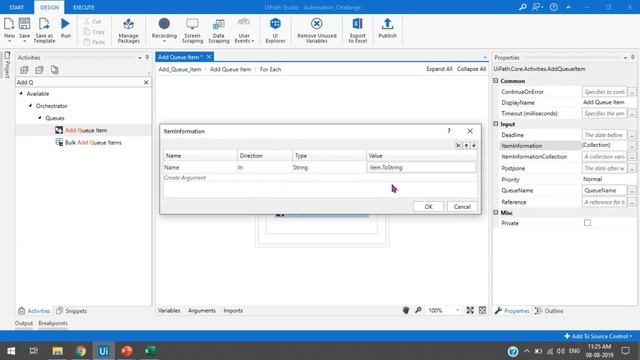This screenshot has width=640, height=360.
Task: Click fit to screen icon
Action: tap(470, 310)
